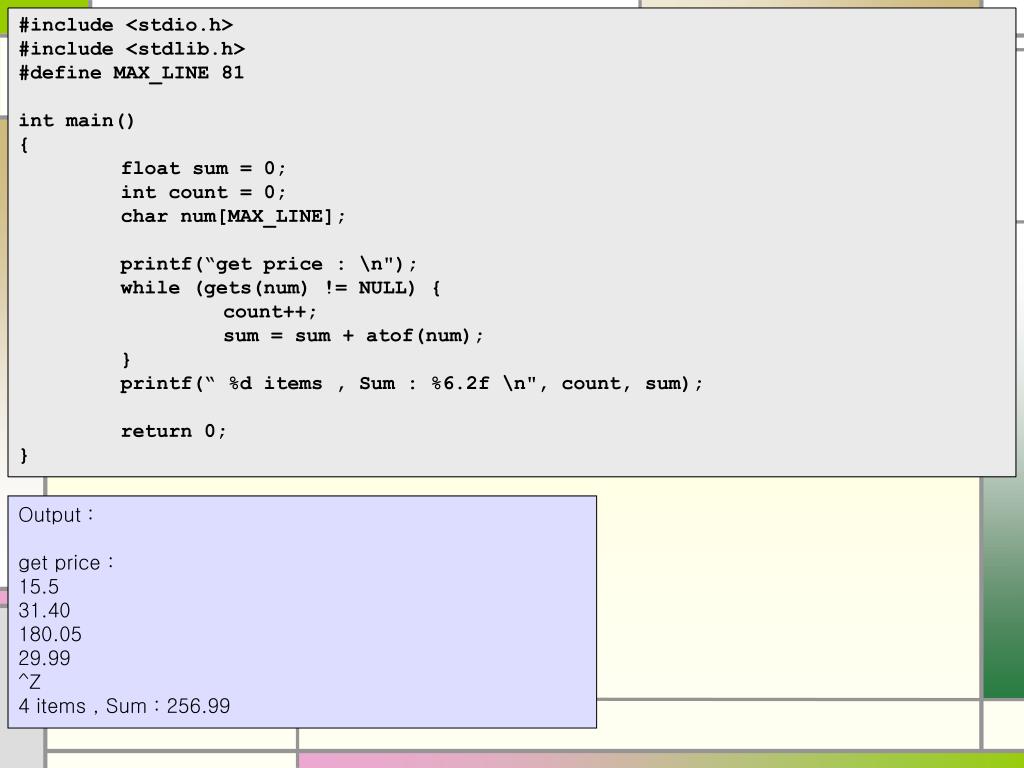Click the '29.99' output value
Screen dimensions: 1024x768
click(x=44, y=658)
